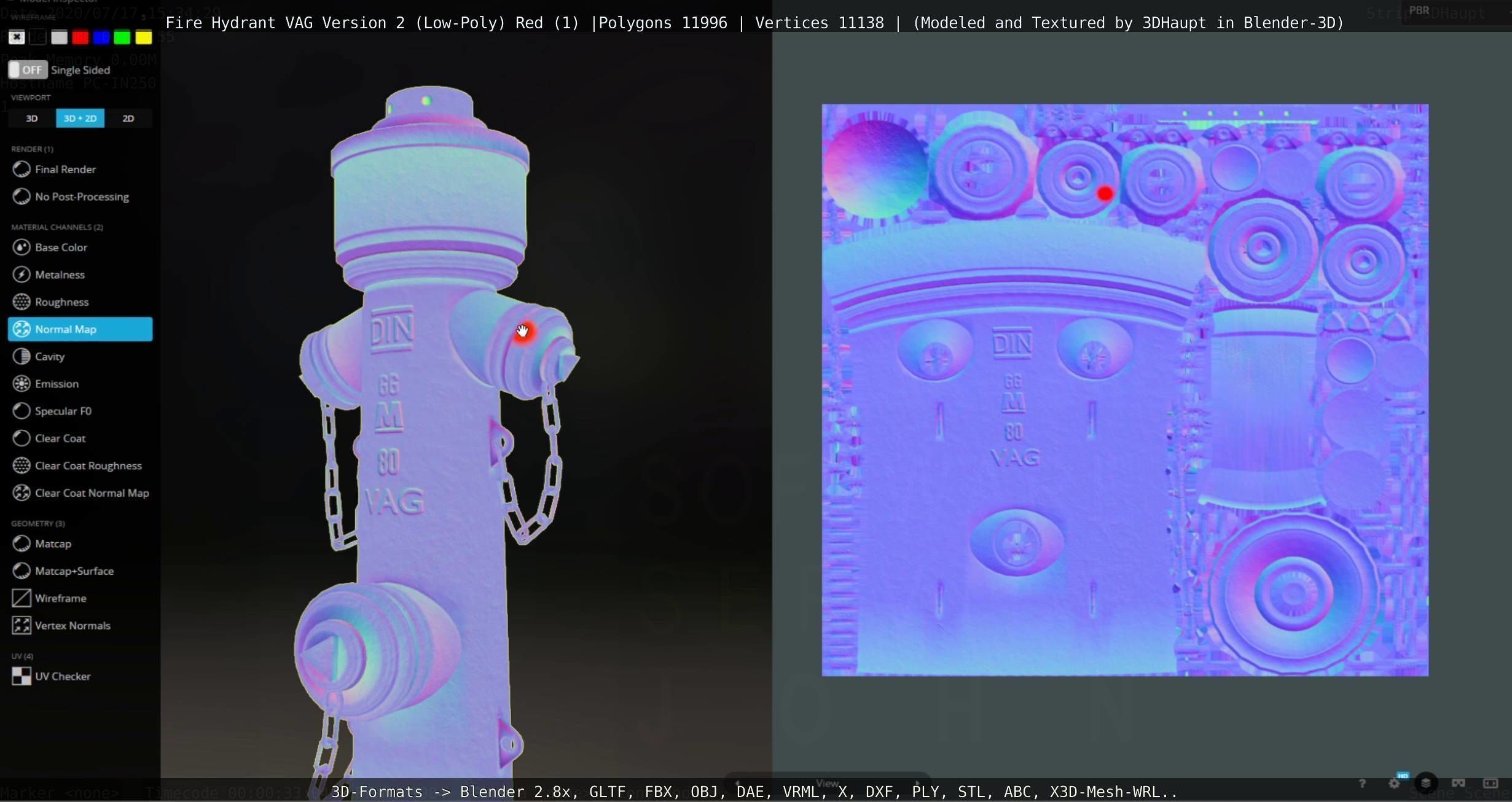The width and height of the screenshot is (1512, 802).
Task: Pick the blue wireframe color
Action: [101, 37]
